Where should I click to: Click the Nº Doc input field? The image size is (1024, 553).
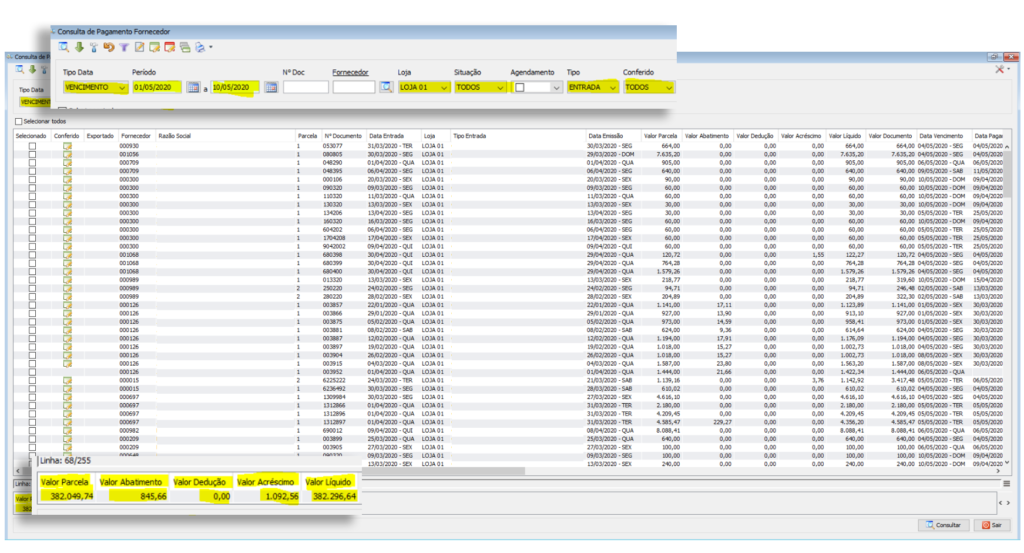tap(305, 87)
